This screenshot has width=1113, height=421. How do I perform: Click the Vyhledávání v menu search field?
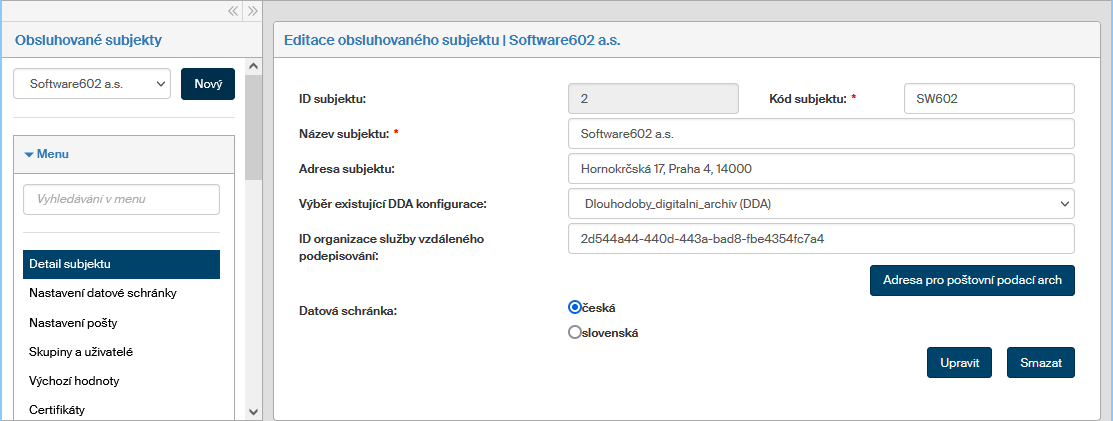[x=121, y=199]
